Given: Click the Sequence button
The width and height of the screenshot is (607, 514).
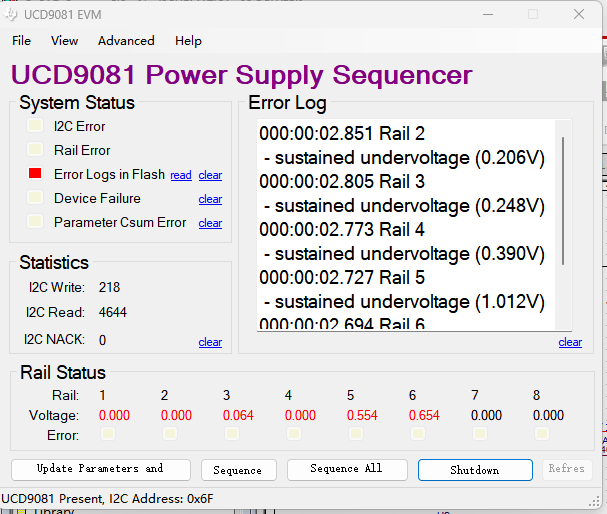Looking at the screenshot, I should click(239, 470).
